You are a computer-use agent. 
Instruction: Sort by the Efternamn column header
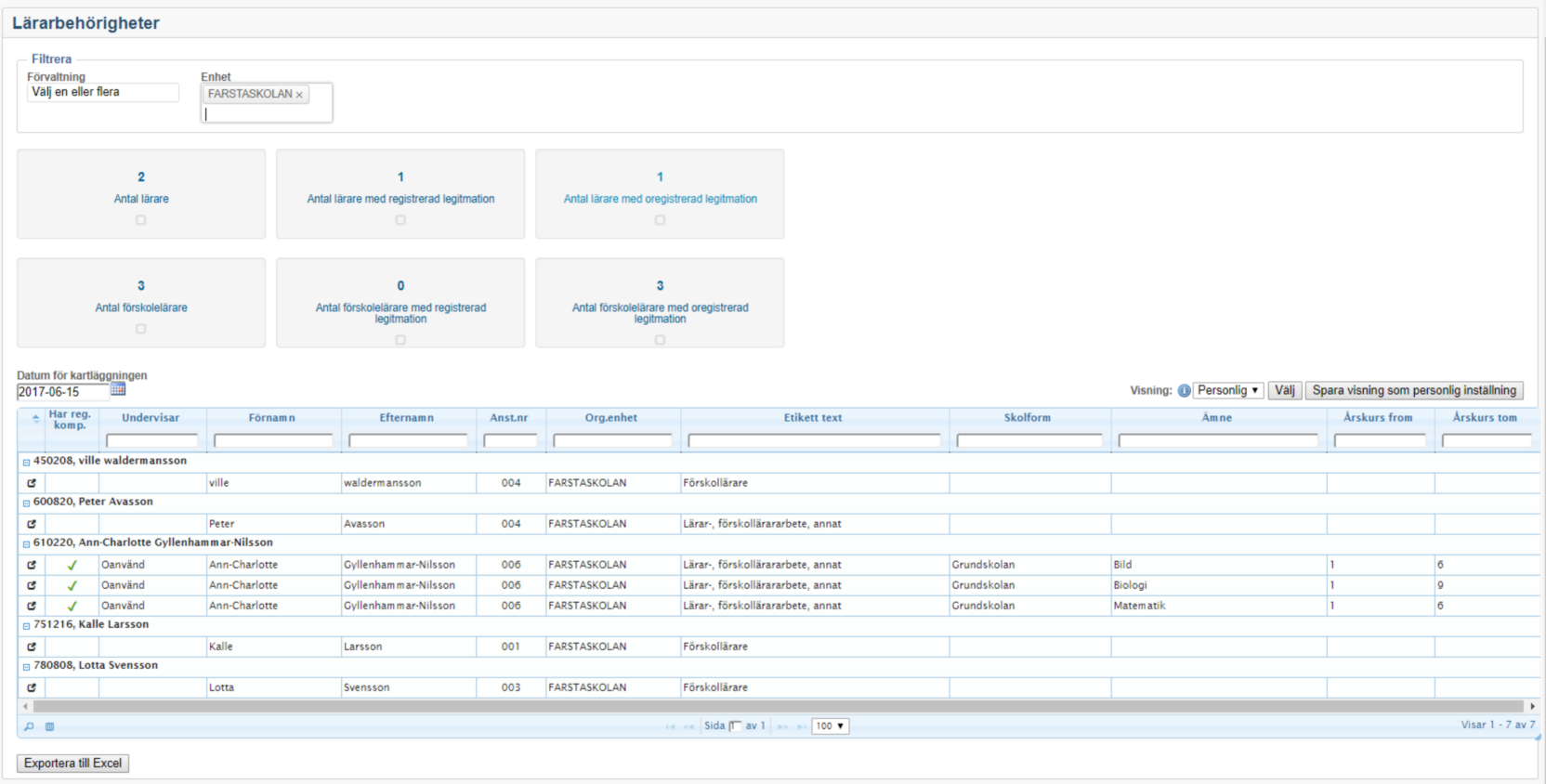pos(406,418)
